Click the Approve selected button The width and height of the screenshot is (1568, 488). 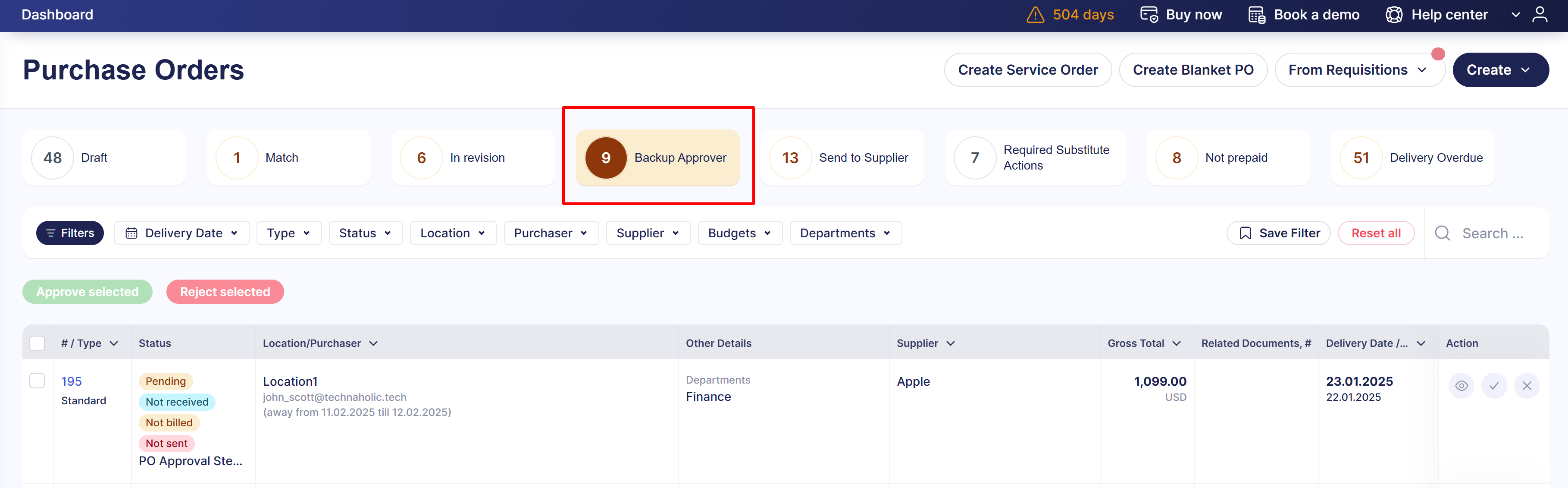87,292
